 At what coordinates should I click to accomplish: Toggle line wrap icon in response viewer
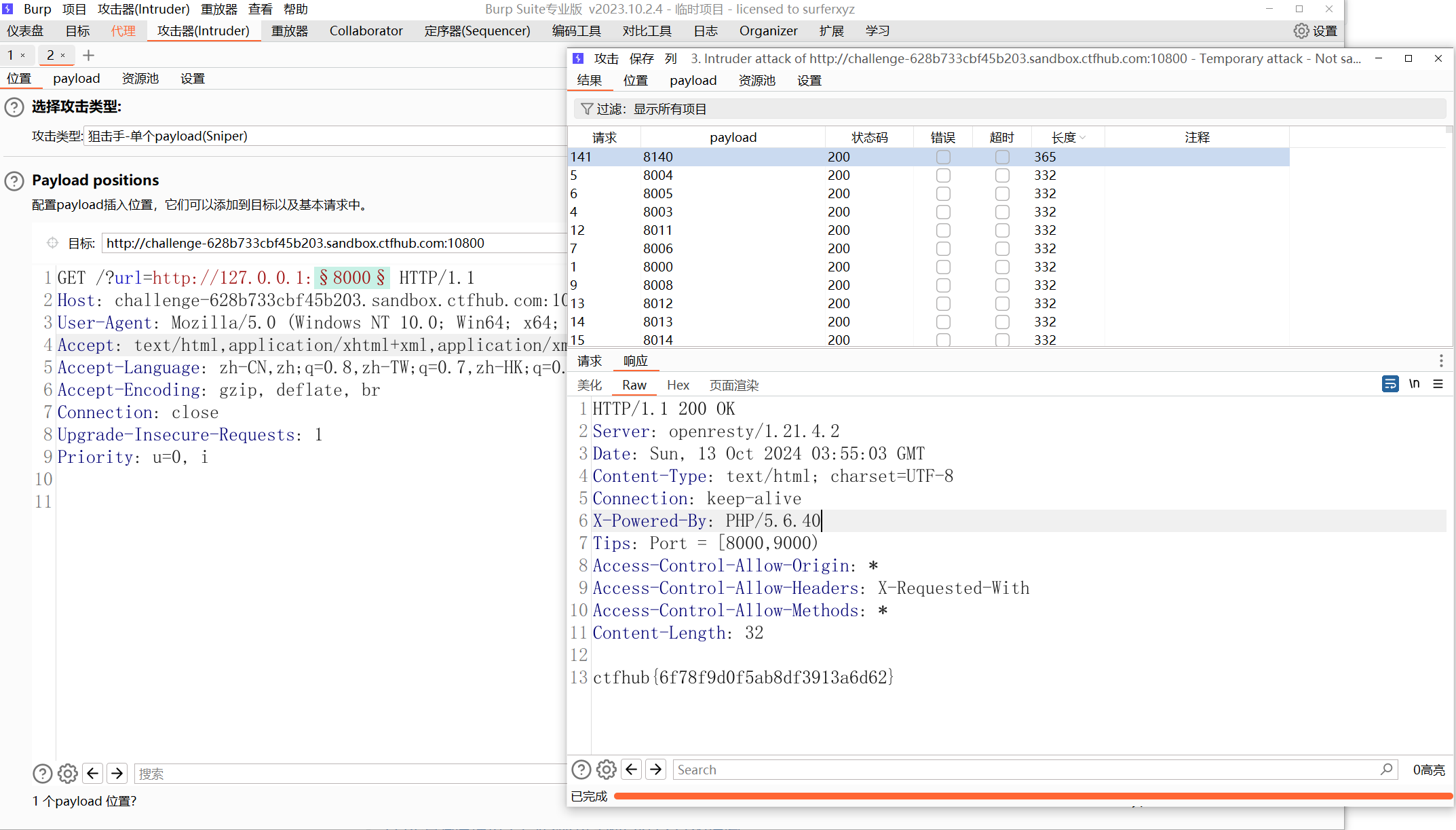(1390, 384)
